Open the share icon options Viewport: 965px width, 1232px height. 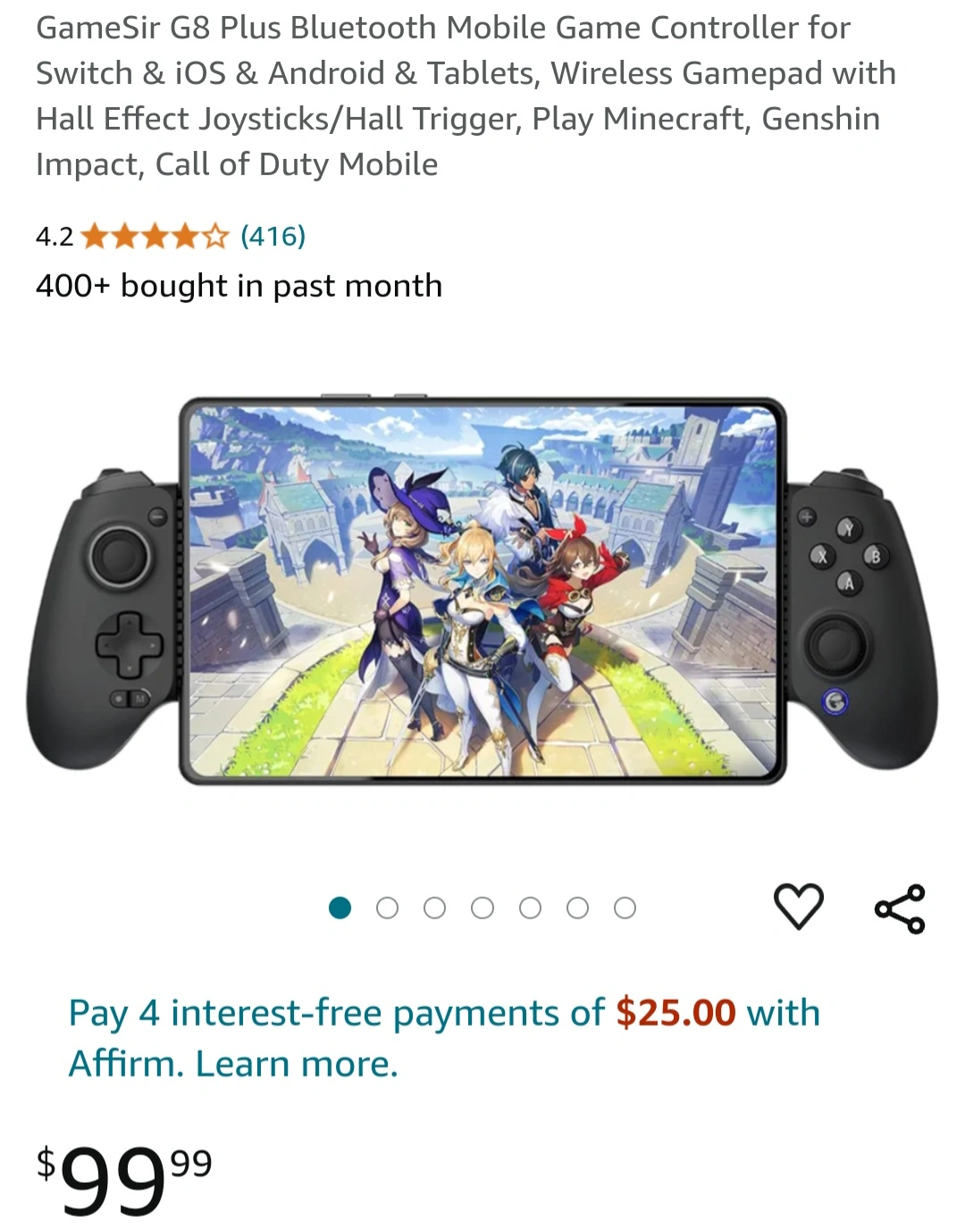pos(900,909)
